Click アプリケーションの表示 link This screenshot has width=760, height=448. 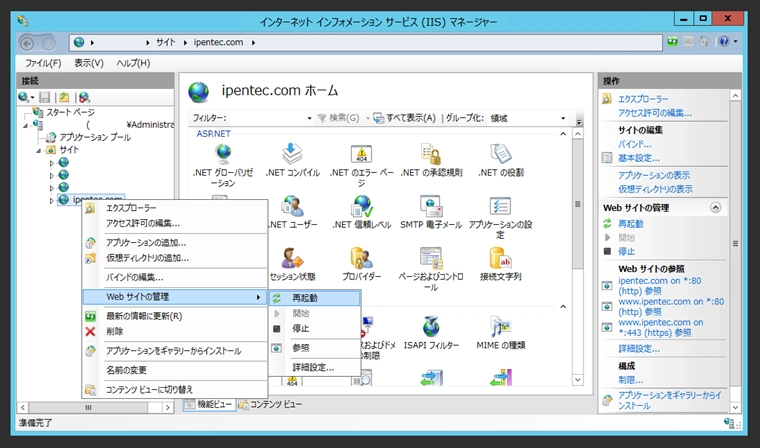pyautogui.click(x=654, y=175)
